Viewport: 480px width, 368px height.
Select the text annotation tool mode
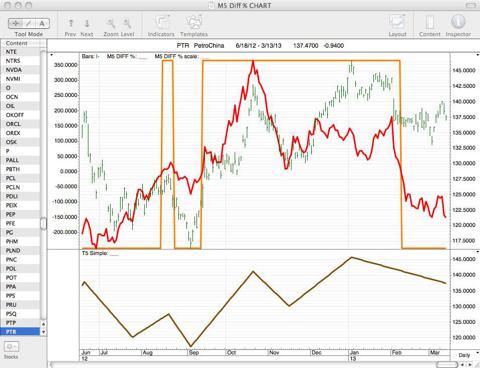pos(42,23)
